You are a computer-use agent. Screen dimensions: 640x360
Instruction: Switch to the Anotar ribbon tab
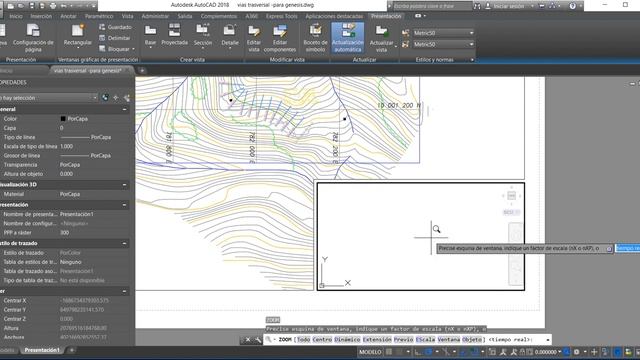(68, 16)
